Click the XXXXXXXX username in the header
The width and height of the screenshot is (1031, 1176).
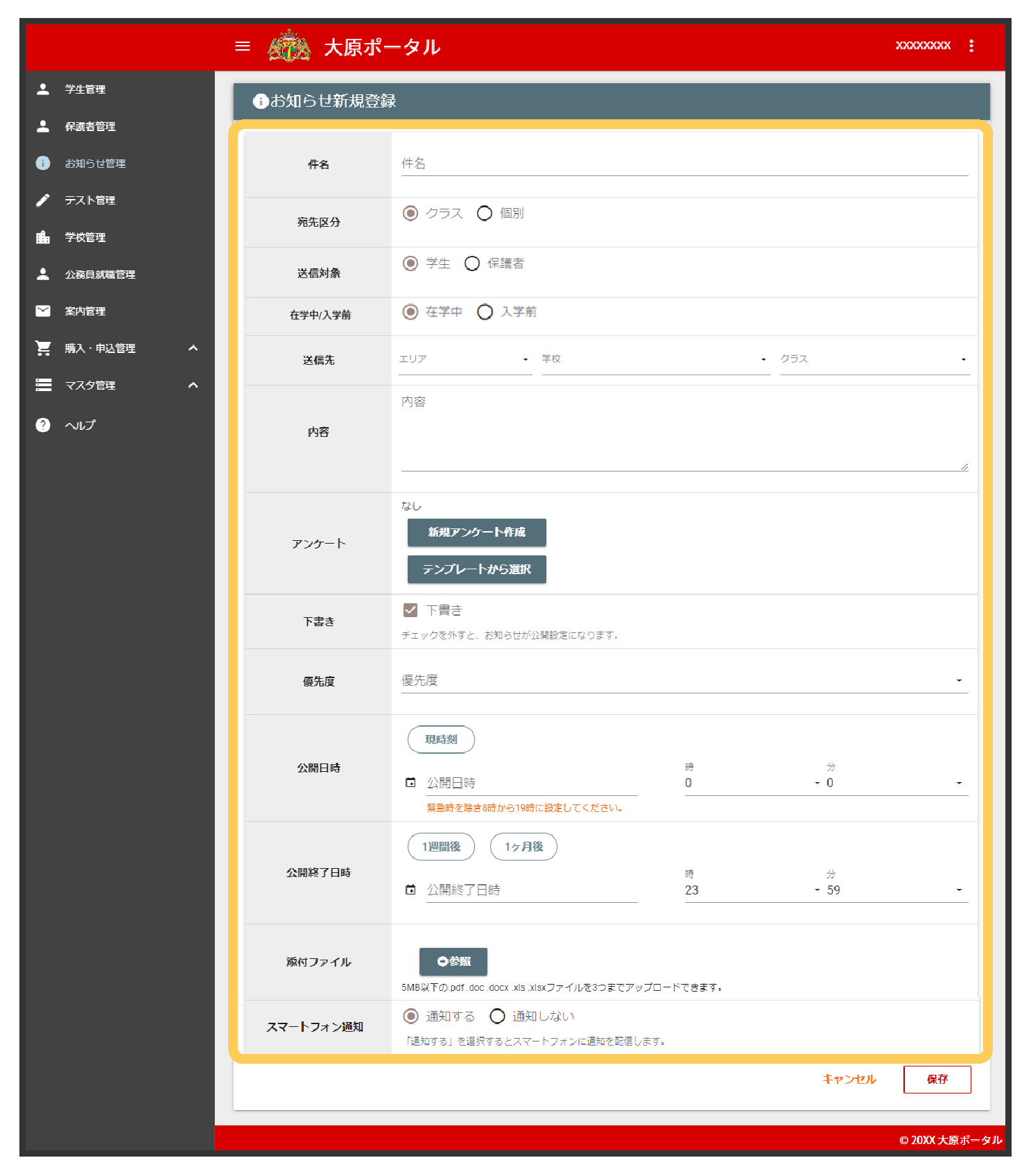coord(923,46)
